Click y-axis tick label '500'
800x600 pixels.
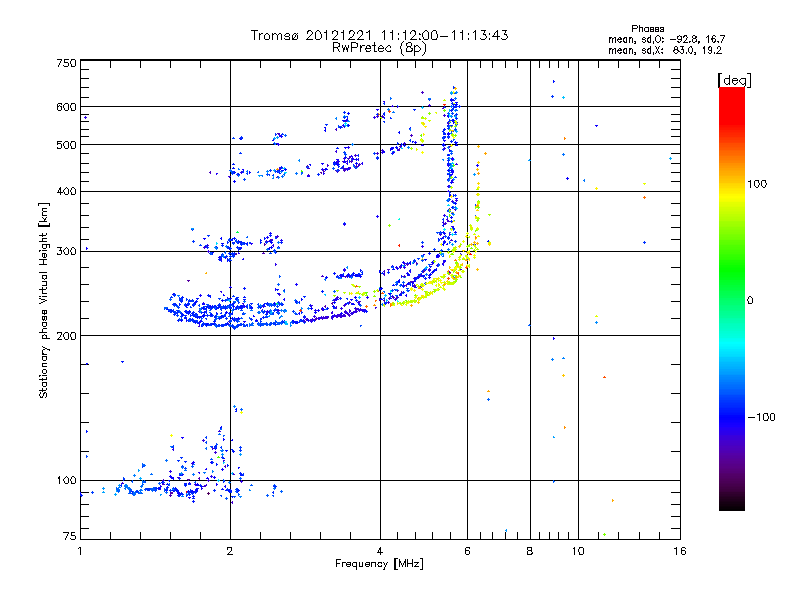66,145
